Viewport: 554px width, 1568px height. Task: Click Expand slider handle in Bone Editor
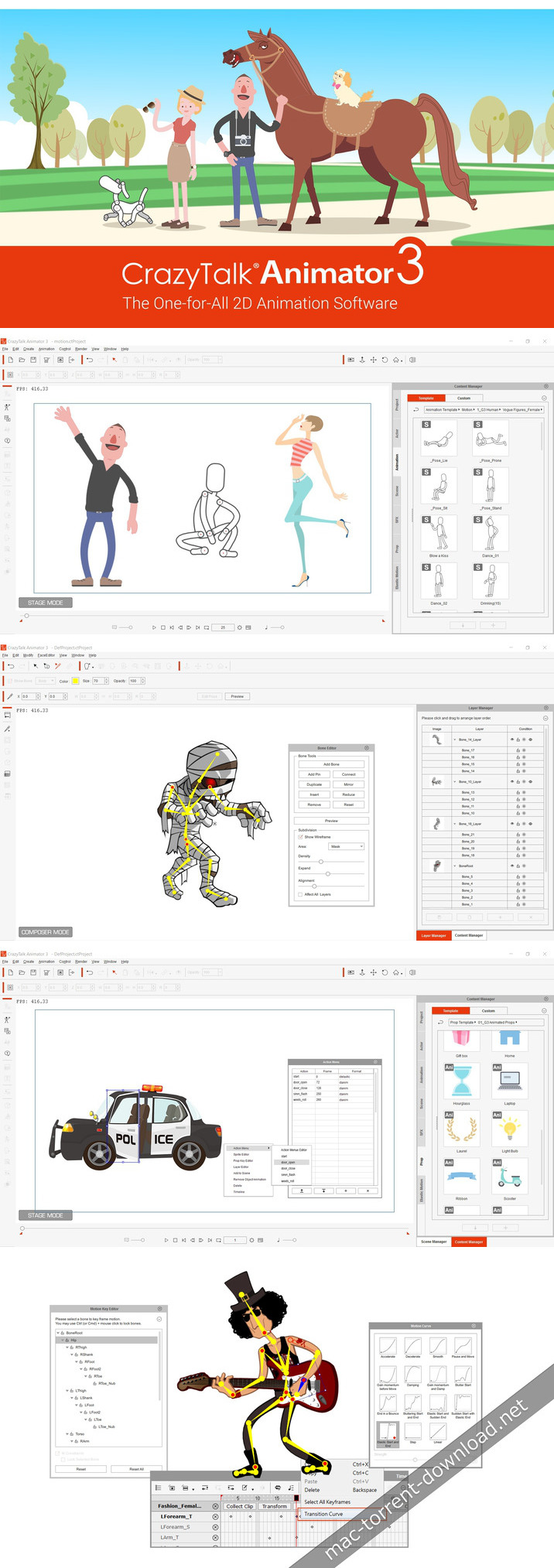click(x=327, y=873)
